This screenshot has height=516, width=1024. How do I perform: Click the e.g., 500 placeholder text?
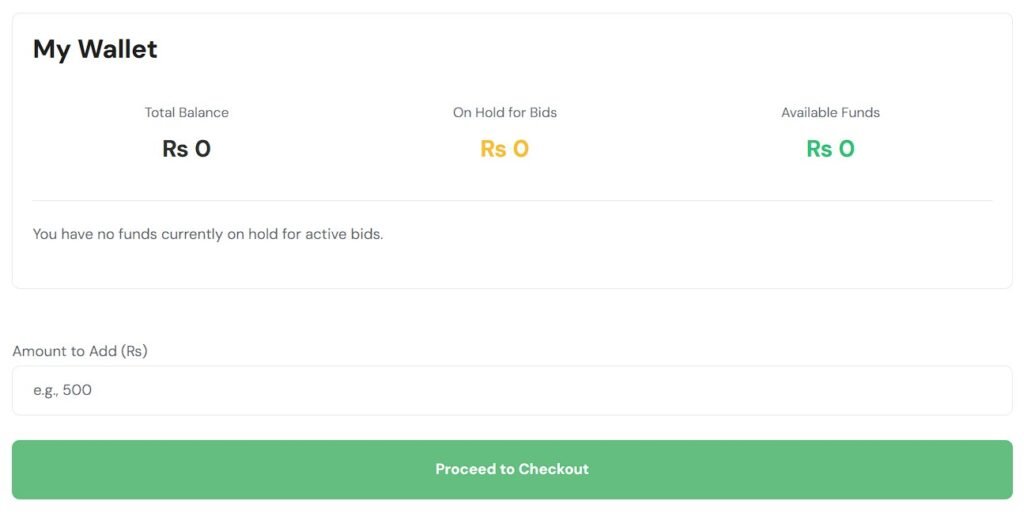tap(62, 390)
